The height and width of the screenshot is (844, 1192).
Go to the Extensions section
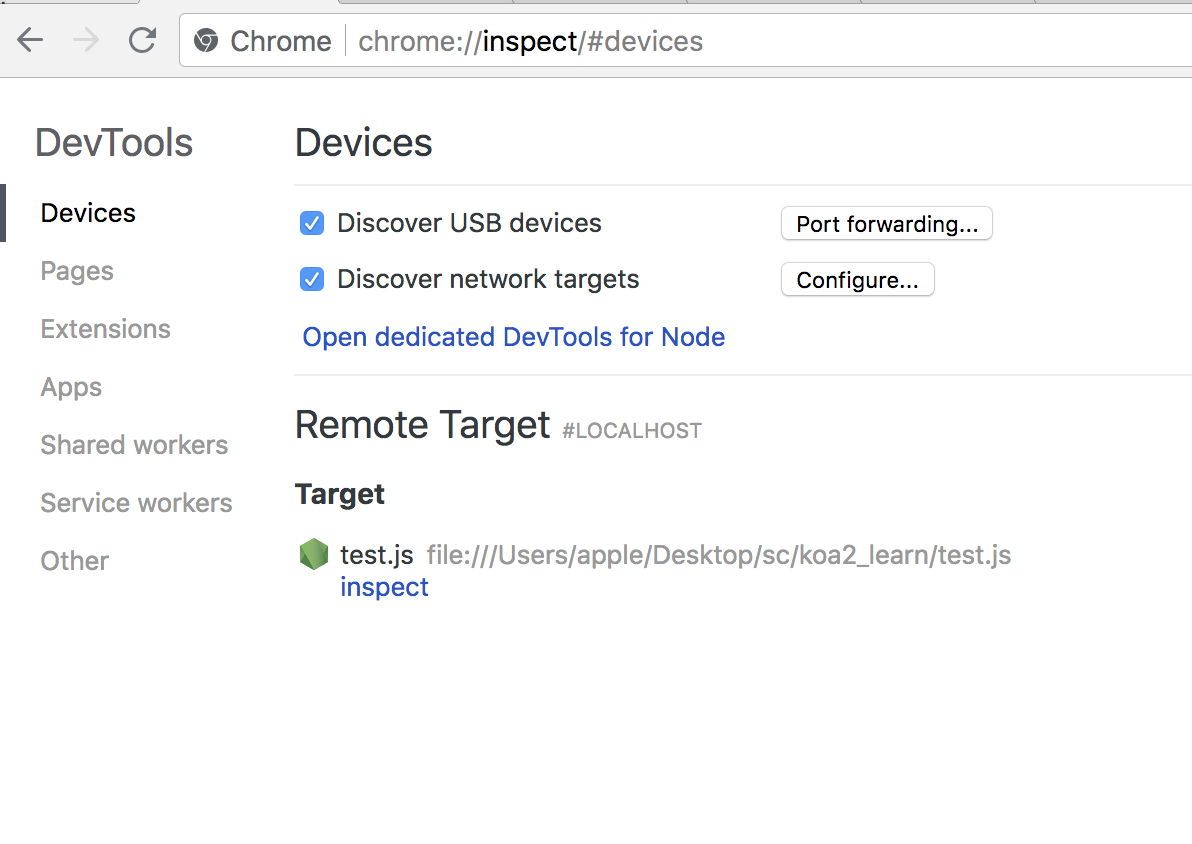click(x=106, y=329)
